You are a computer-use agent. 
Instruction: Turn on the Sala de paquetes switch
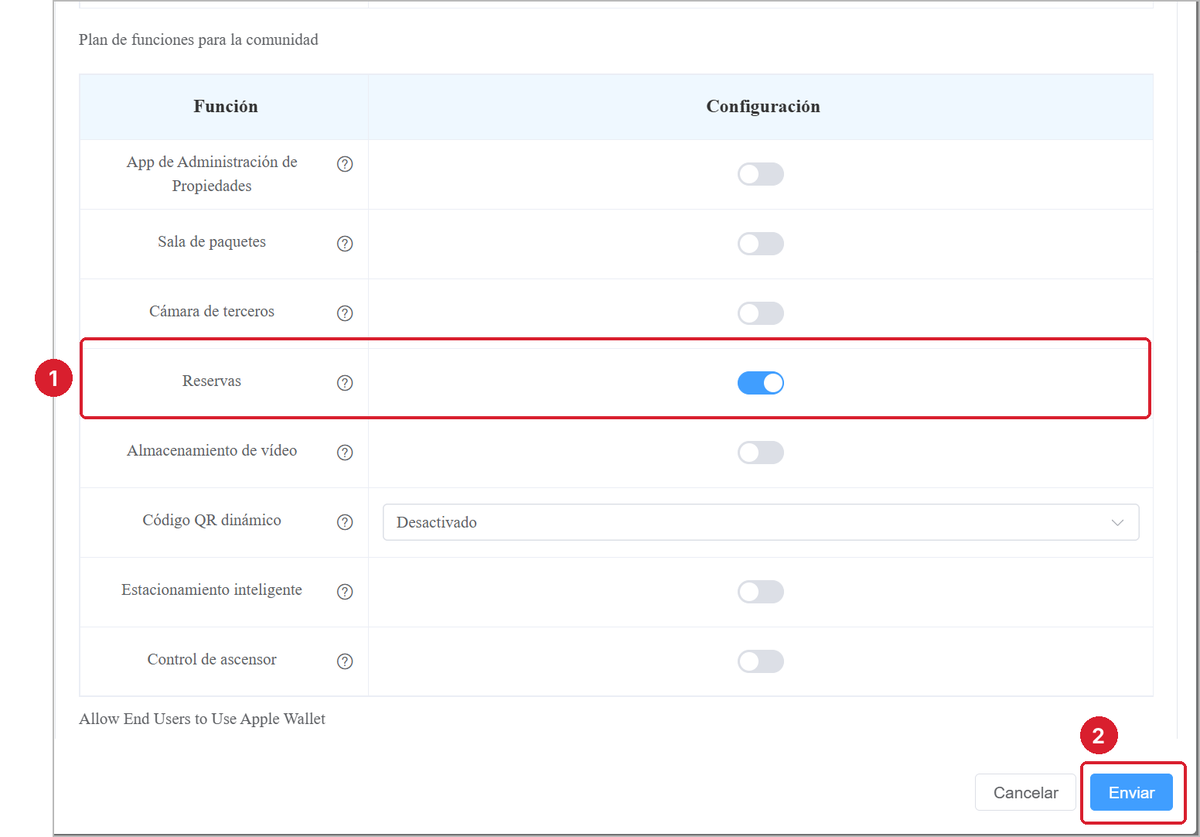click(x=760, y=244)
